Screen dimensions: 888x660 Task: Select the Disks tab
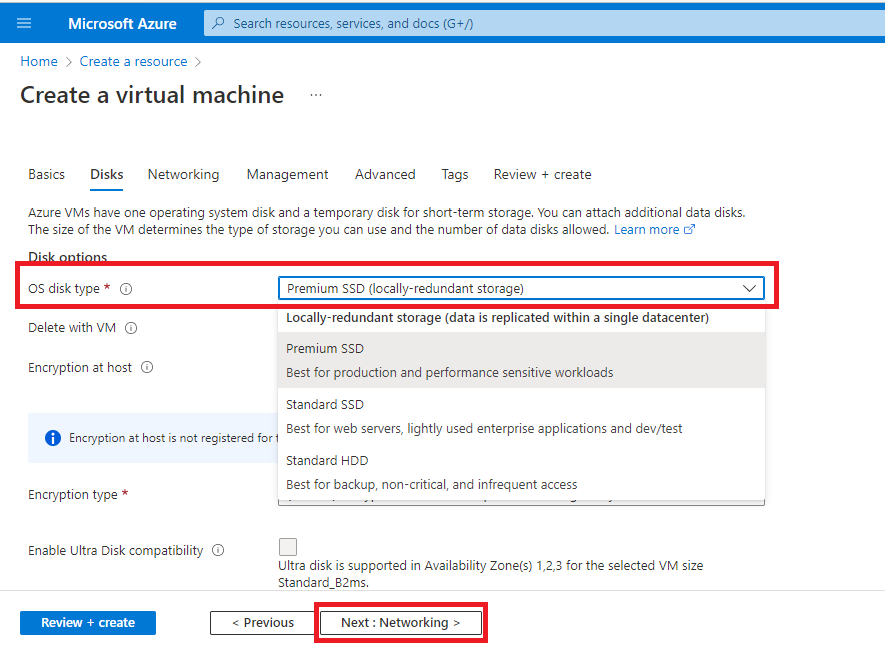click(x=106, y=174)
